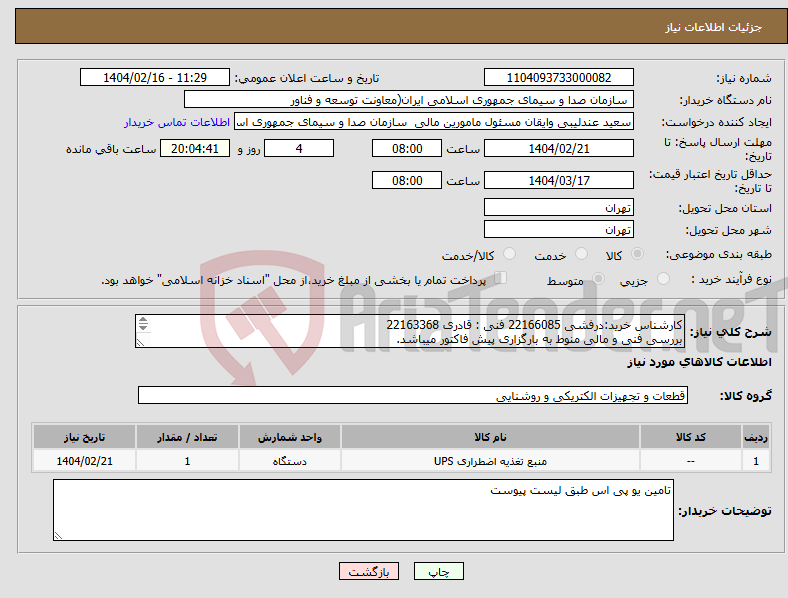Click the ردیف column header
788x598 pixels.
tap(756, 437)
